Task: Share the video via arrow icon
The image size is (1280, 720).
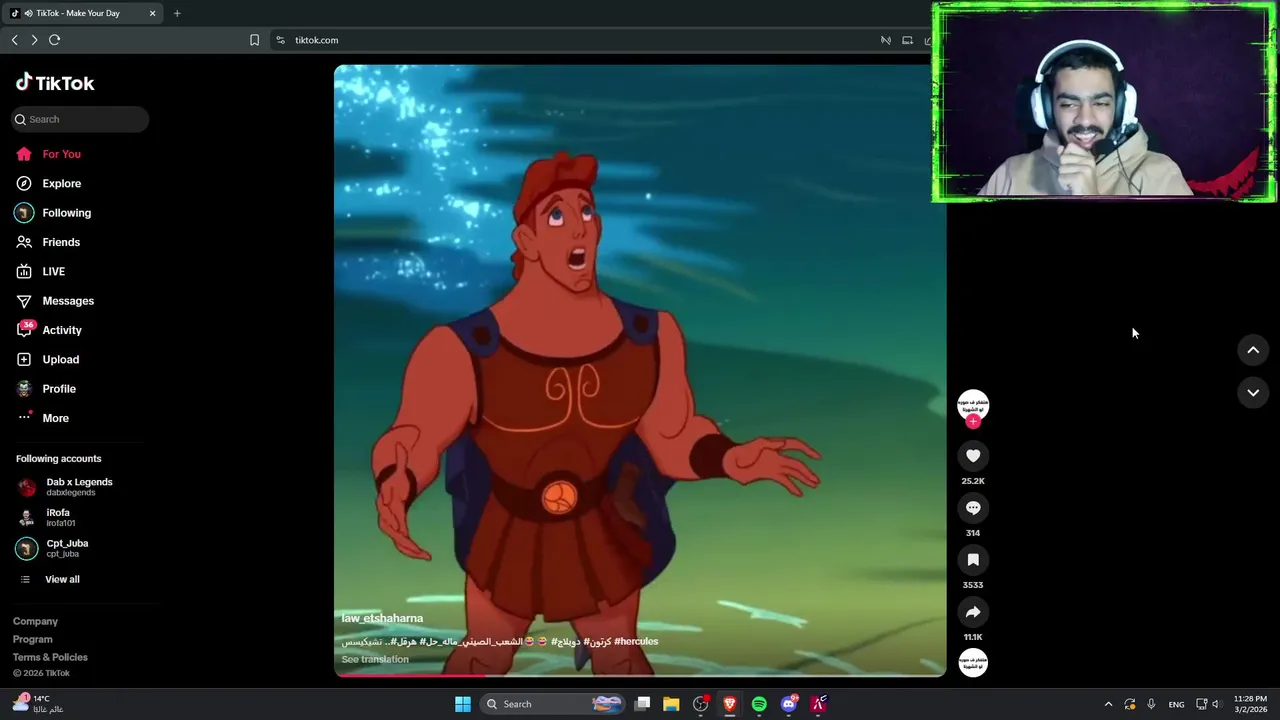Action: (973, 612)
